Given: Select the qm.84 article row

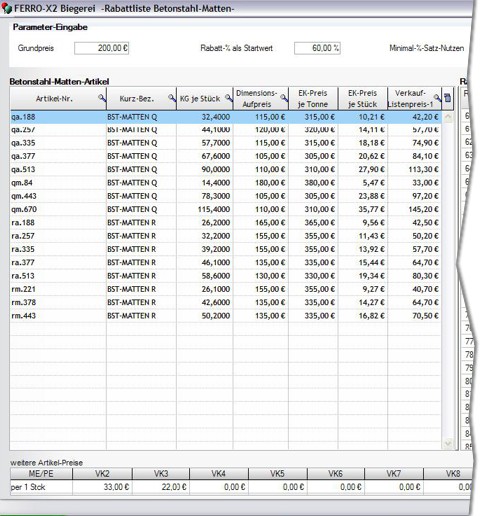Looking at the screenshot, I should [x=226, y=183].
